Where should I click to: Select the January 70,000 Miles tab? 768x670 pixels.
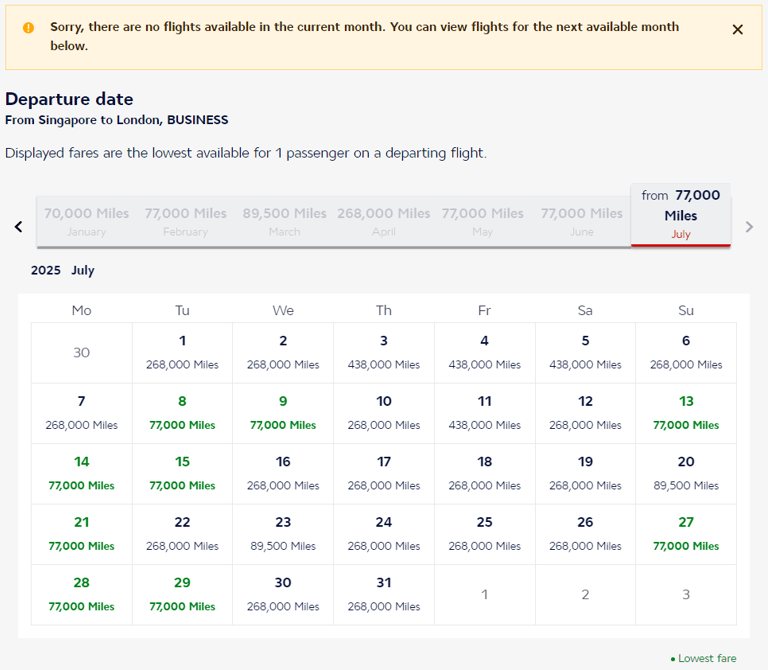pyautogui.click(x=87, y=221)
